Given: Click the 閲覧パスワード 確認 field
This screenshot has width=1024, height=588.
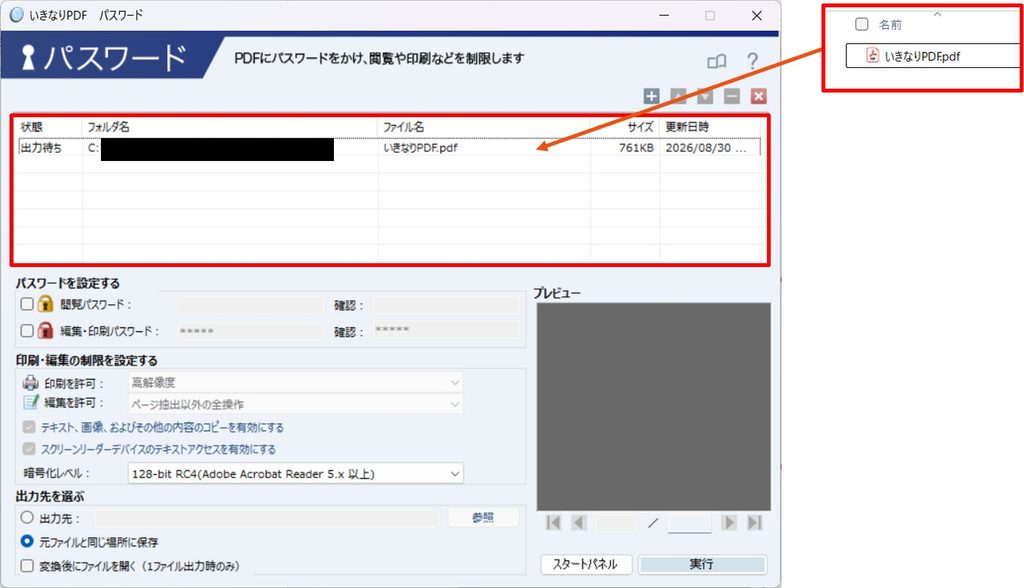Looking at the screenshot, I should pyautogui.click(x=447, y=304).
